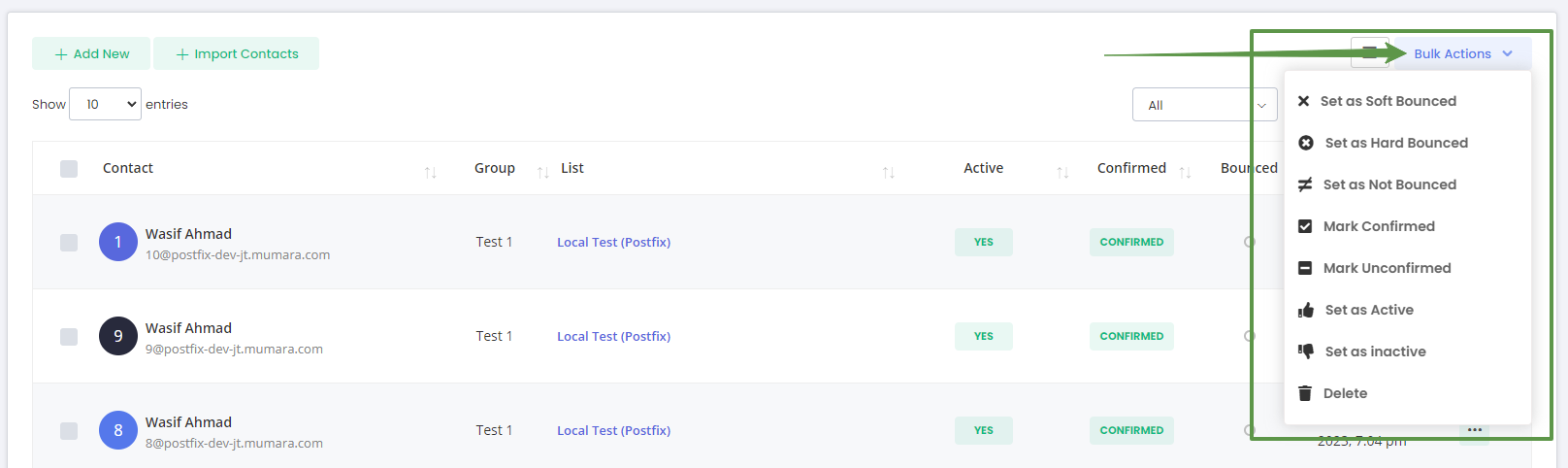Viewport: 1568px width, 468px height.
Task: Sort by the List column arrows
Action: point(888,172)
